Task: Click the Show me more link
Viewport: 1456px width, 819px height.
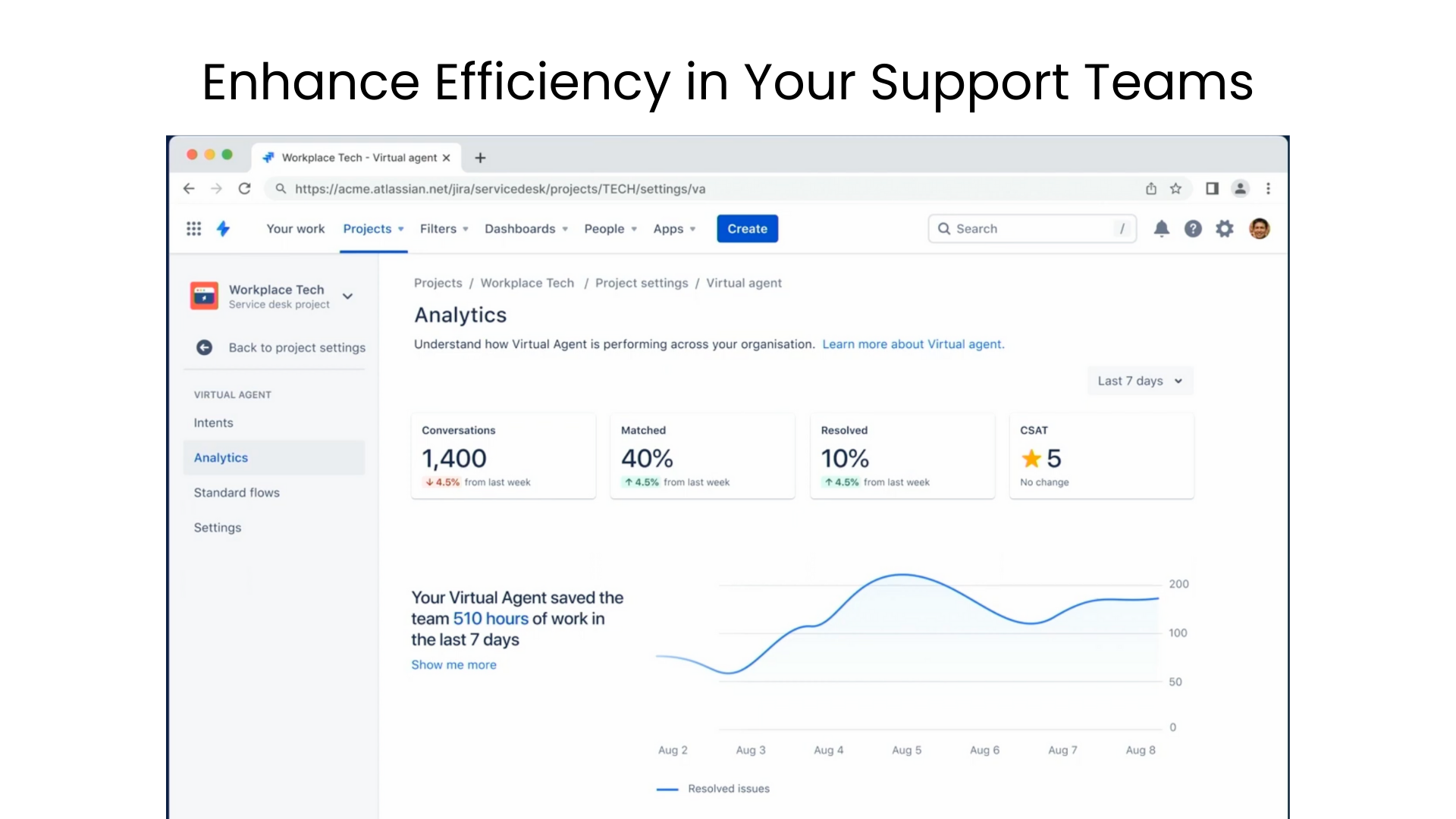Action: tap(453, 664)
